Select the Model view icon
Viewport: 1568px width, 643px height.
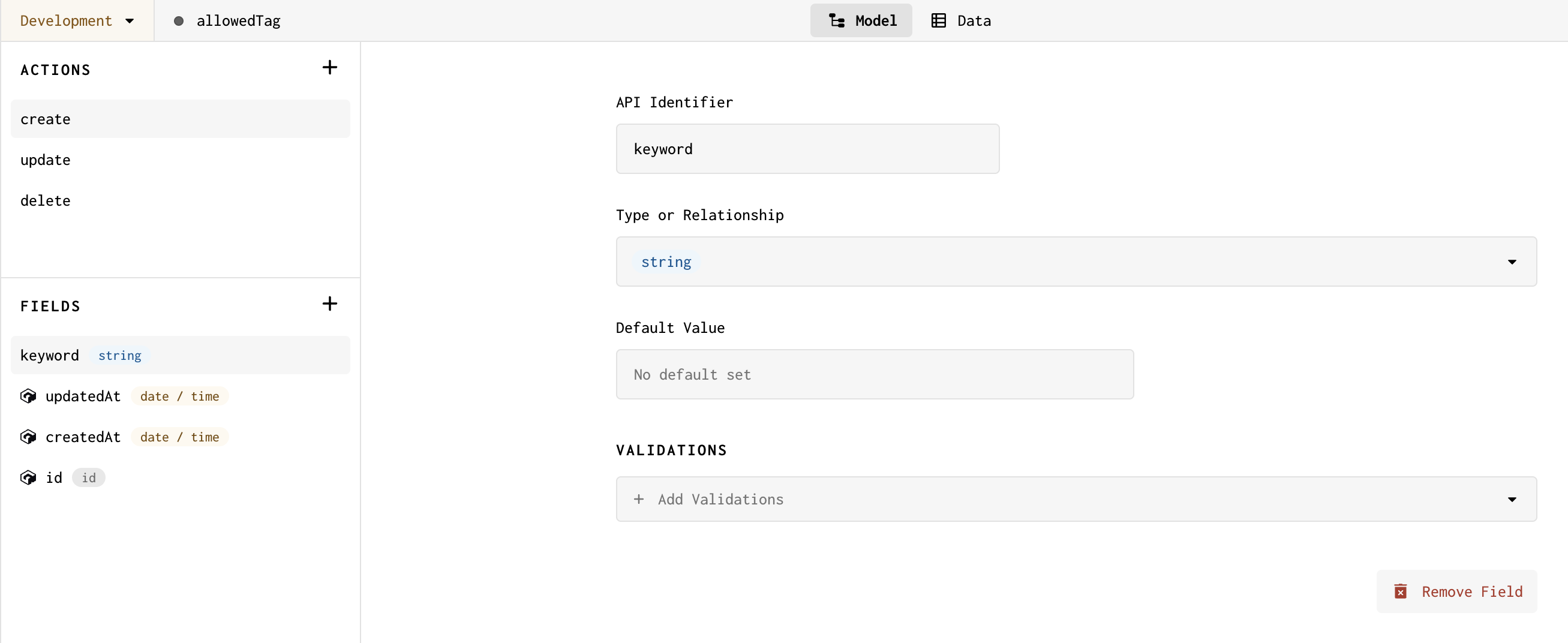click(836, 20)
